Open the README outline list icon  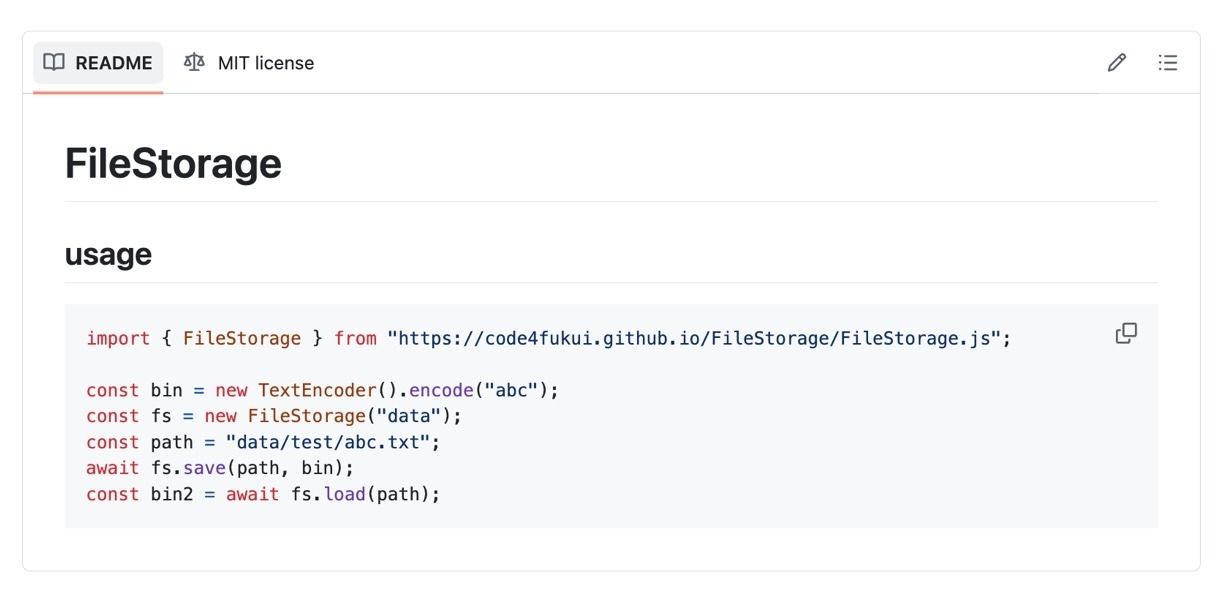[x=1167, y=63]
